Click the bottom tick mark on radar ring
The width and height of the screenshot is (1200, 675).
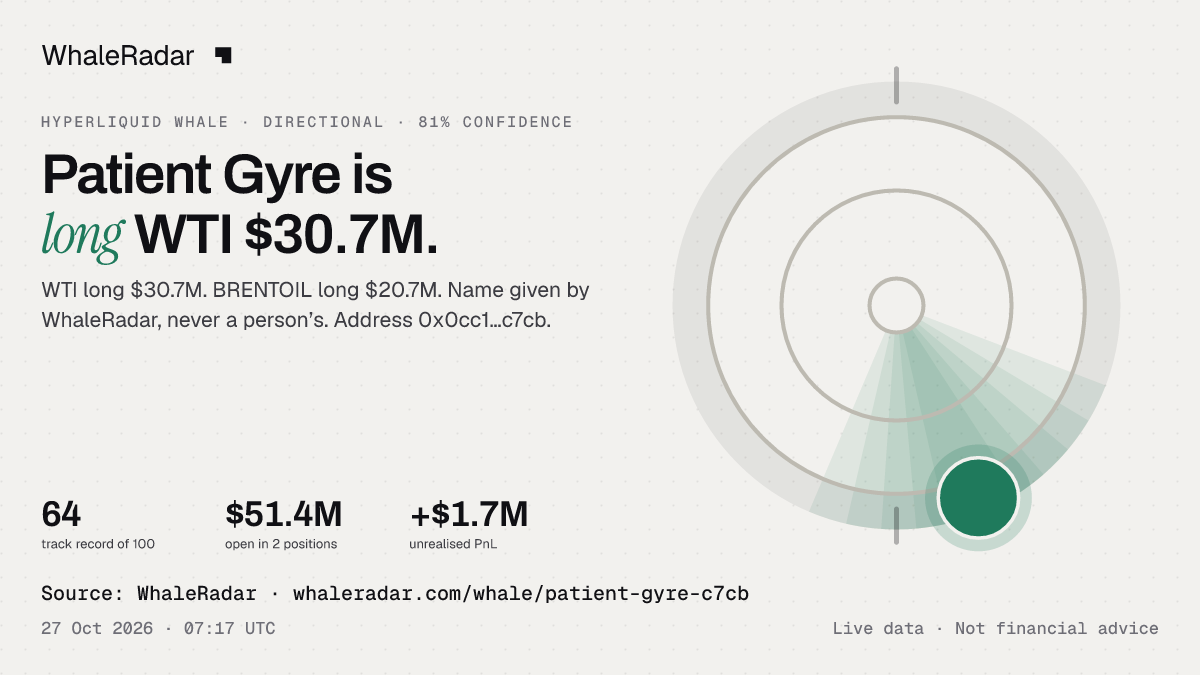(x=896, y=525)
